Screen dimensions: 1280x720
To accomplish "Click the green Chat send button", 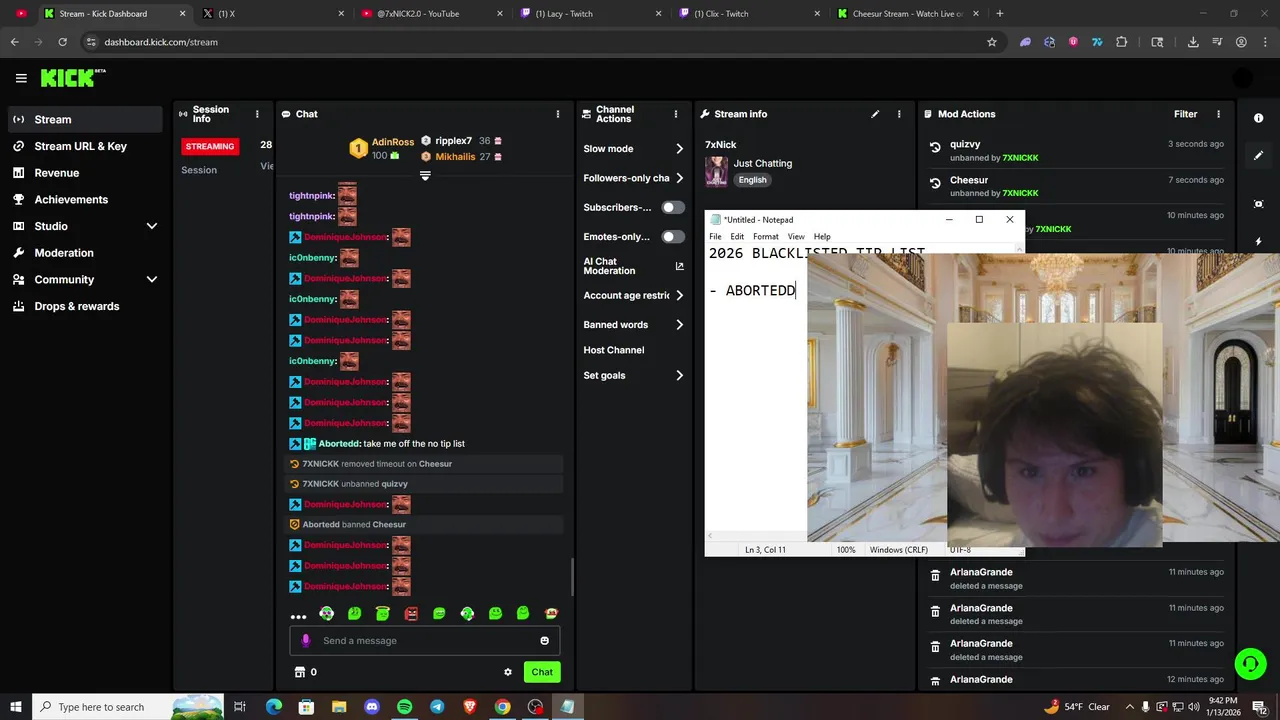I will pyautogui.click(x=542, y=672).
